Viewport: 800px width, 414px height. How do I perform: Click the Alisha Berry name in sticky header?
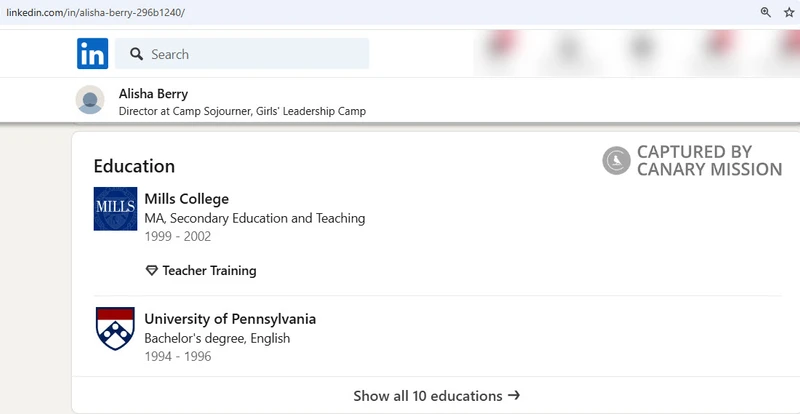153,94
